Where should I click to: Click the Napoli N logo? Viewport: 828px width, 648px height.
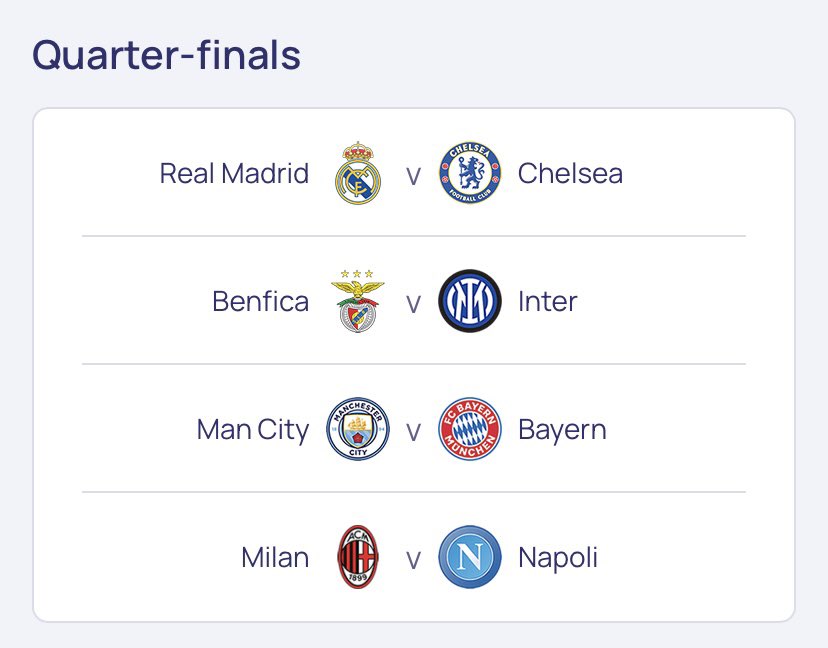click(470, 557)
